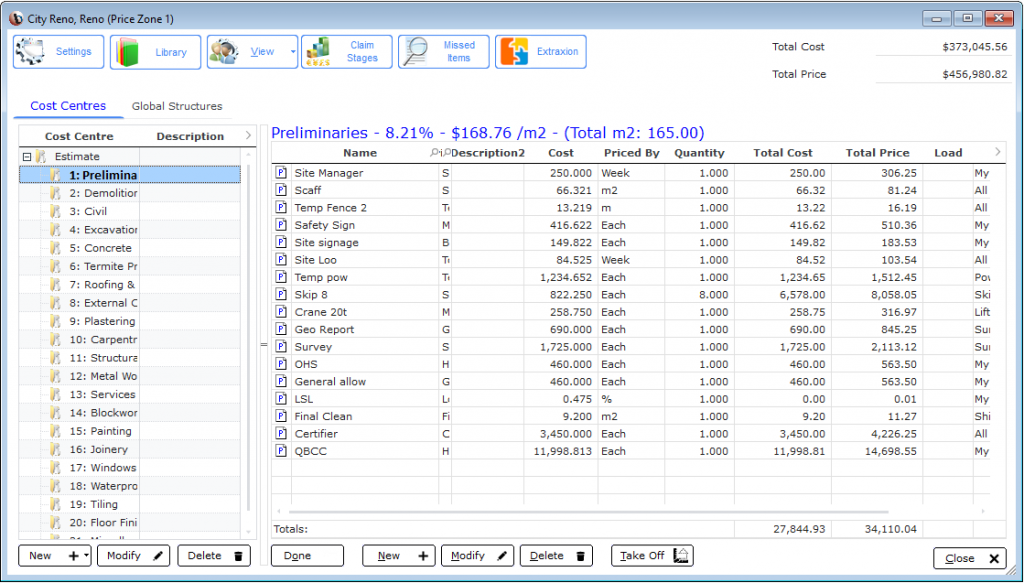
Task: Click the plus icon on the cost centre New button
Action: coord(72,555)
